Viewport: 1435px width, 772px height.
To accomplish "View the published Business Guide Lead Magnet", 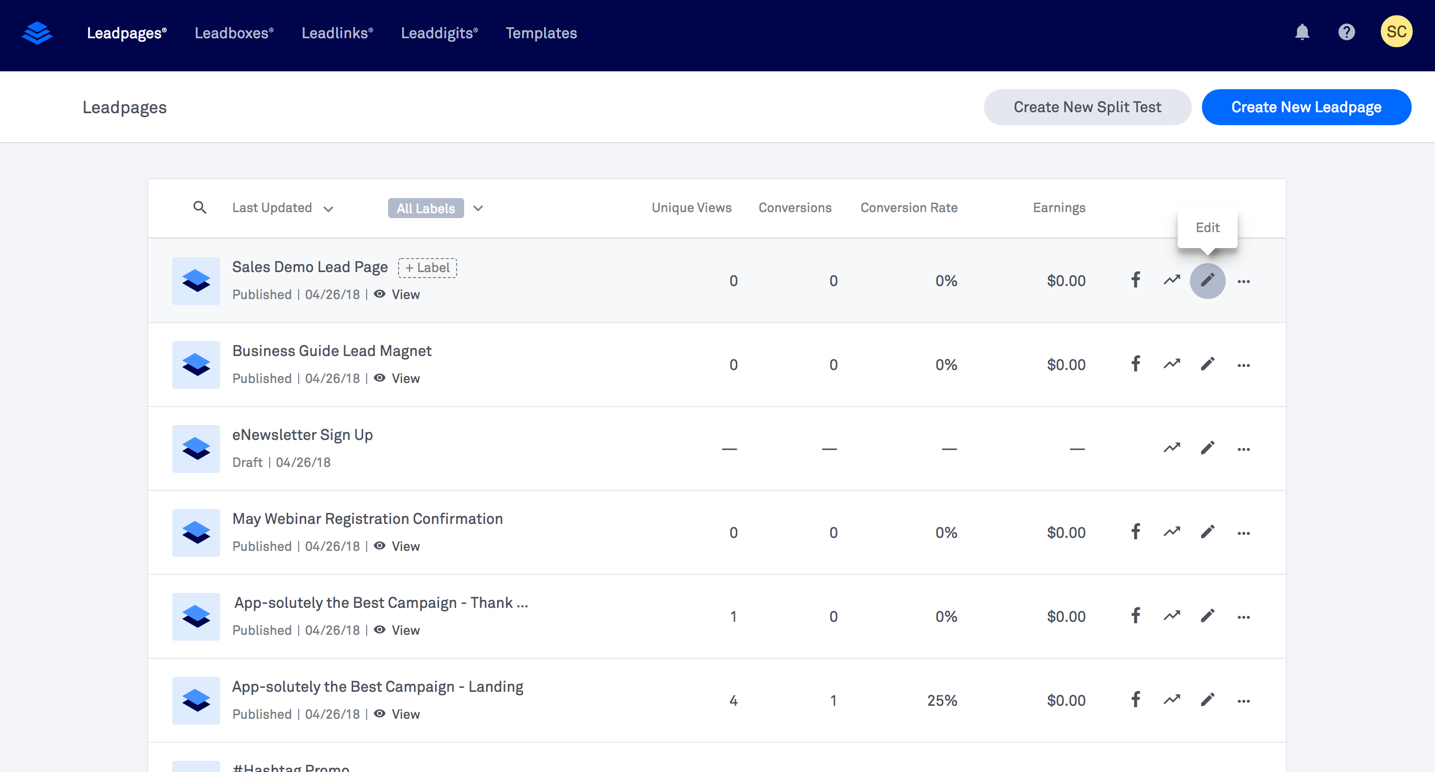I will [397, 379].
